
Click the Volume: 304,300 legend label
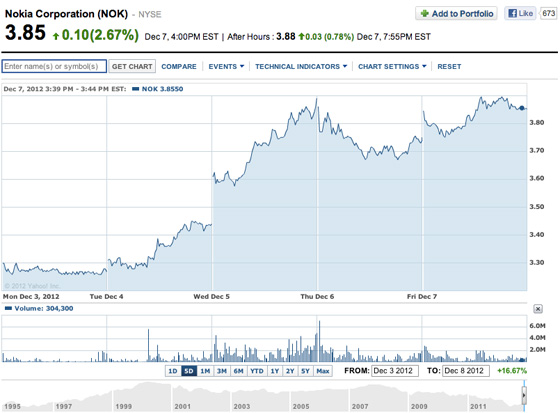tap(44, 308)
